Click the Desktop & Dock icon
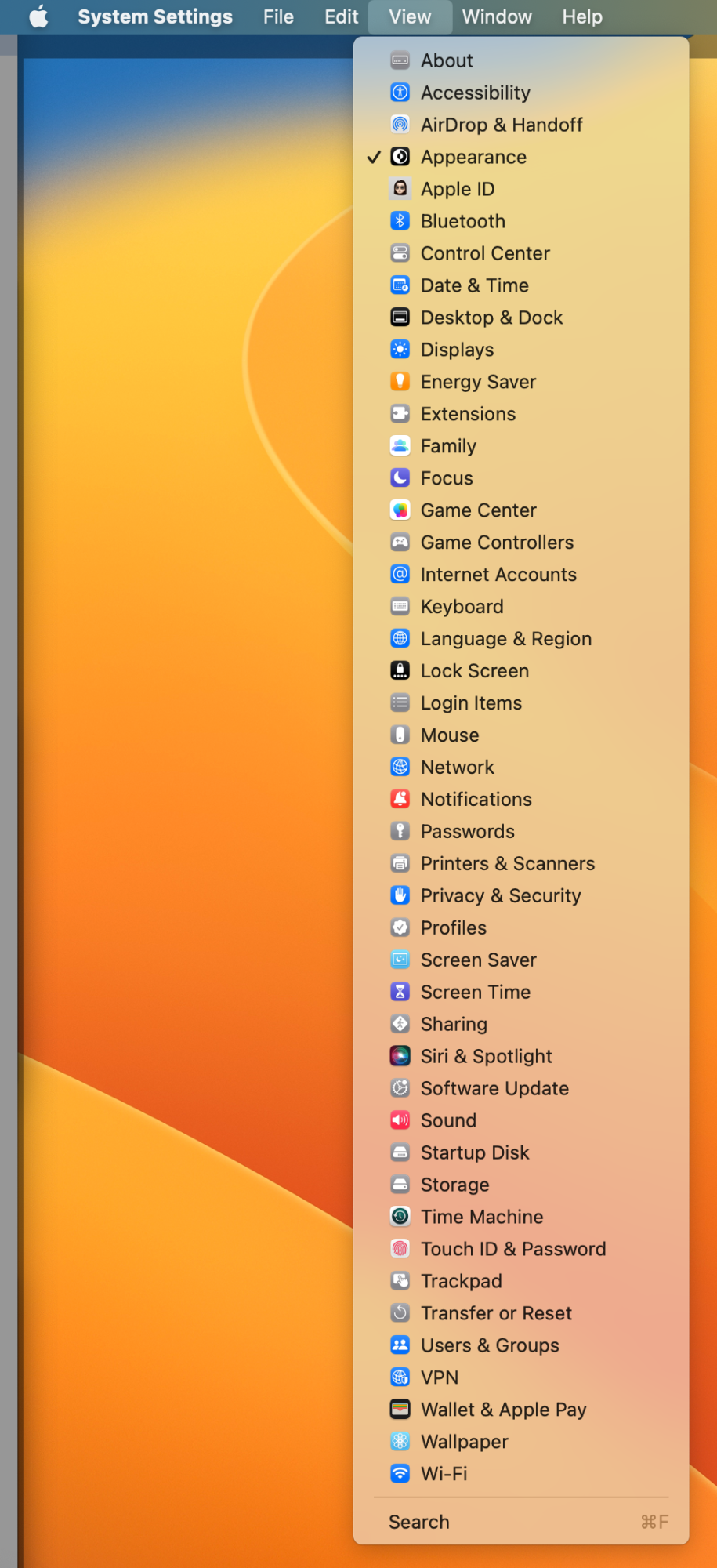This screenshot has width=717, height=1568. pyautogui.click(x=400, y=318)
